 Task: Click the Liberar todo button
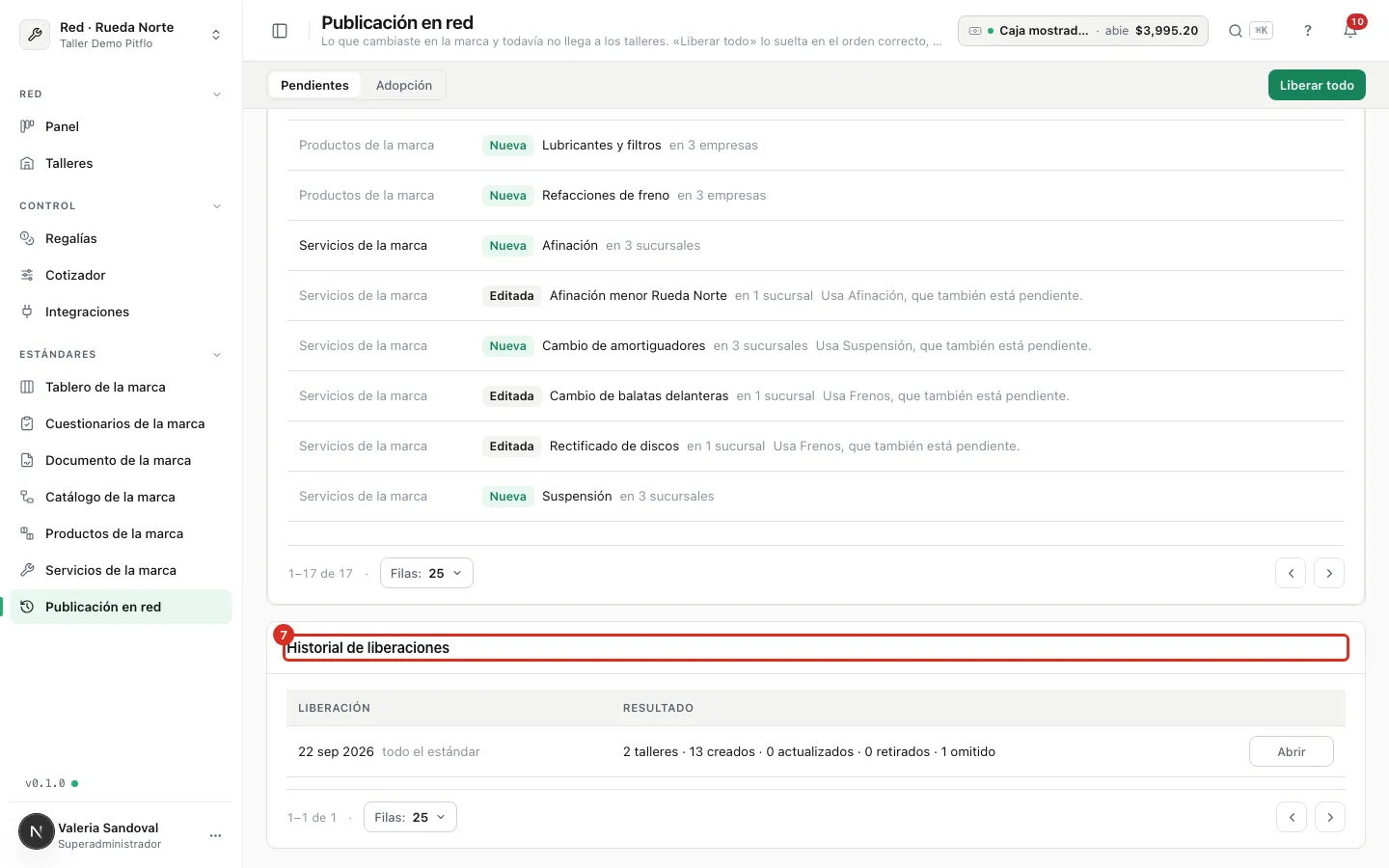tap(1317, 85)
